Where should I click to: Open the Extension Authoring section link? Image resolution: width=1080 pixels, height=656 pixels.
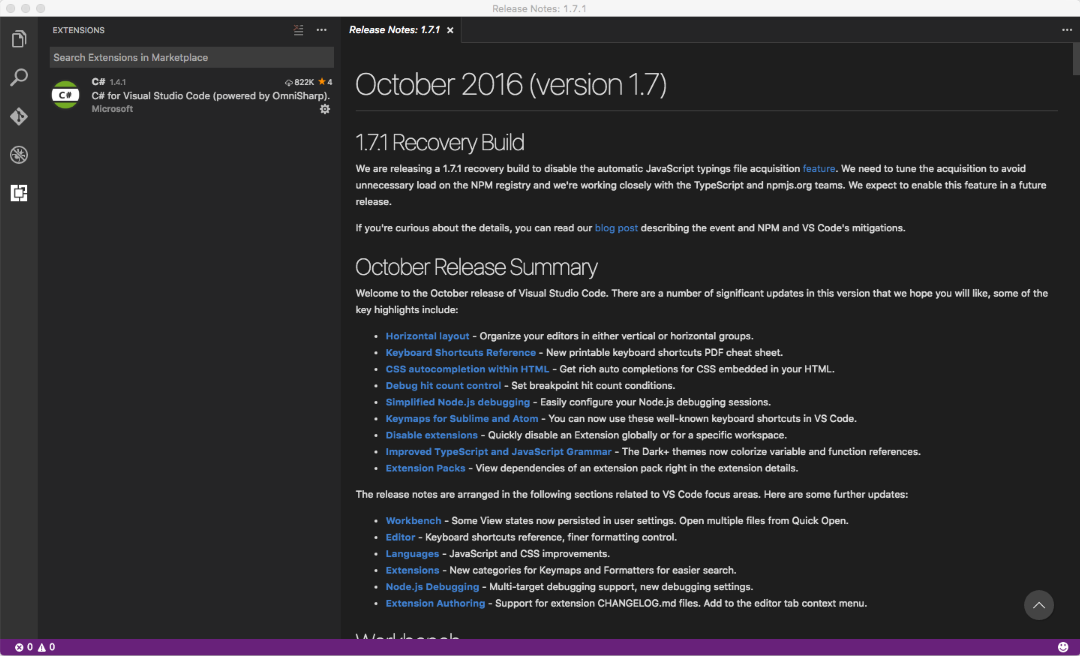coord(435,604)
